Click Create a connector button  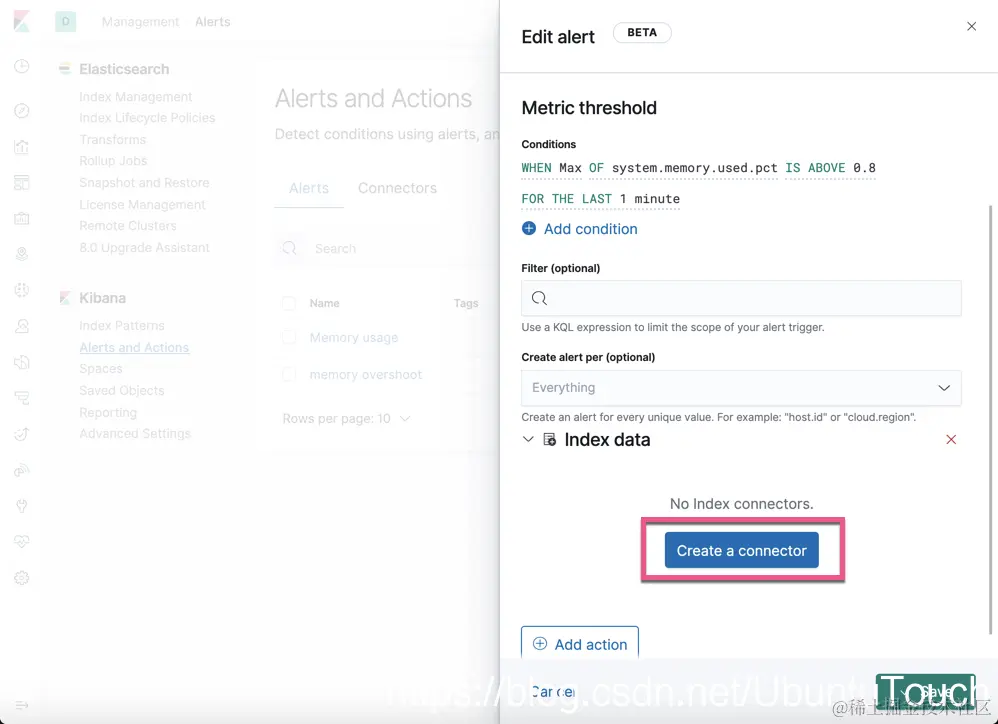pyautogui.click(x=741, y=550)
